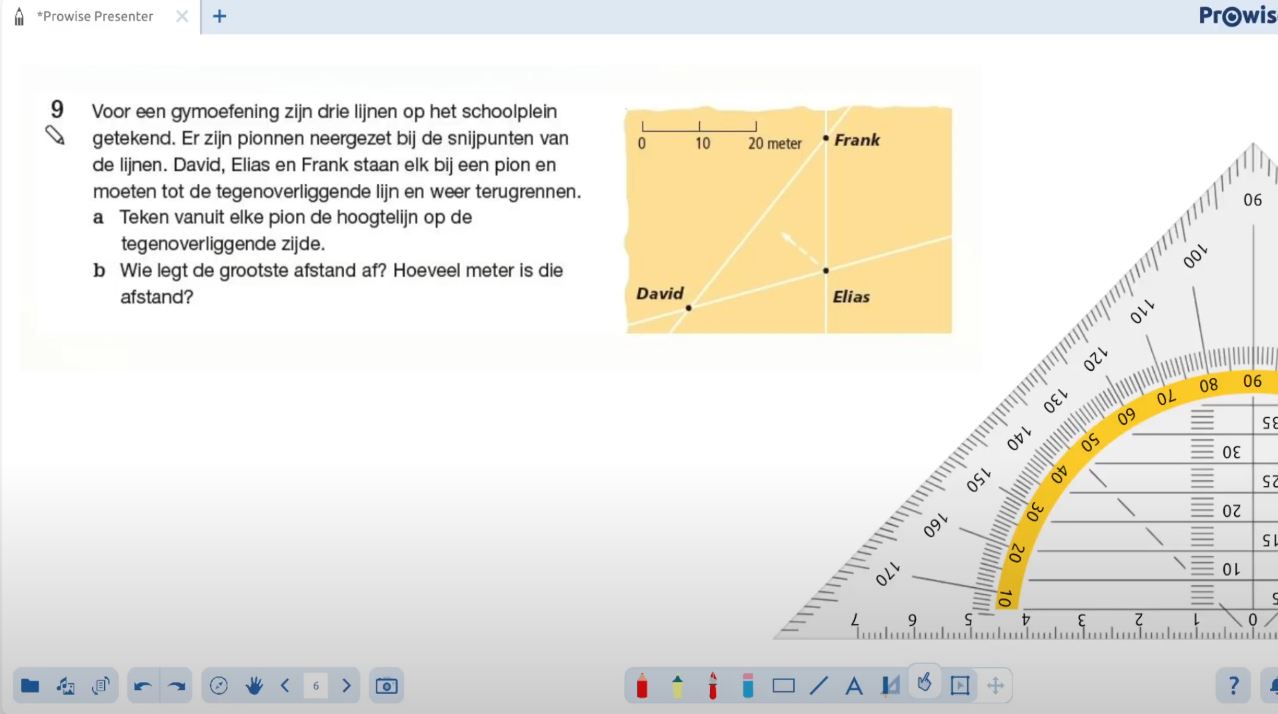Viewport: 1278px width, 714px height.
Task: Activate the text tool A
Action: [854, 685]
